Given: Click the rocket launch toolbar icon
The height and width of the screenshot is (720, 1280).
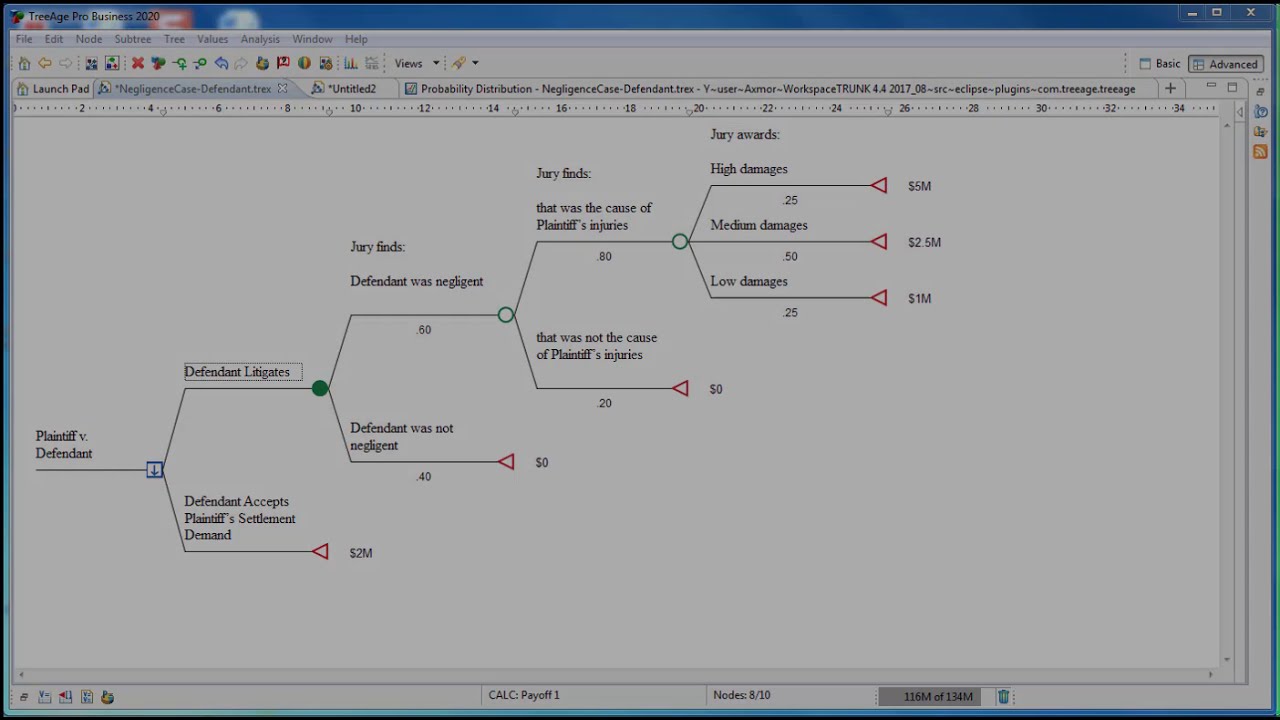Looking at the screenshot, I should (x=459, y=63).
